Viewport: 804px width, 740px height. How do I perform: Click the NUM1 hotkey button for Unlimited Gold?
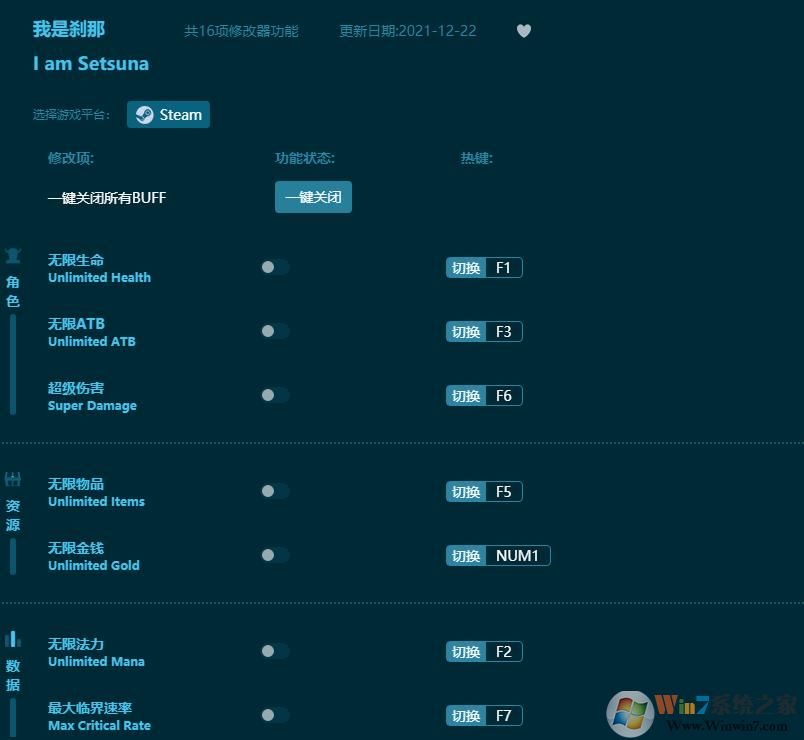pyautogui.click(x=497, y=555)
